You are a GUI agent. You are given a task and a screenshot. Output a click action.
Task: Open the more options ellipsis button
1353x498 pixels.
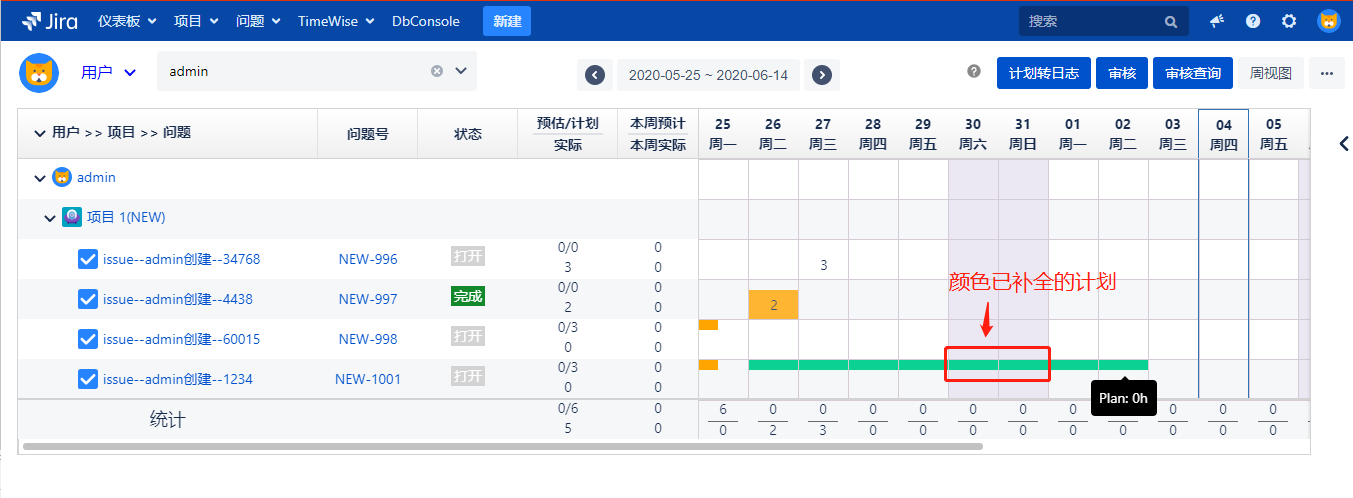(1326, 73)
